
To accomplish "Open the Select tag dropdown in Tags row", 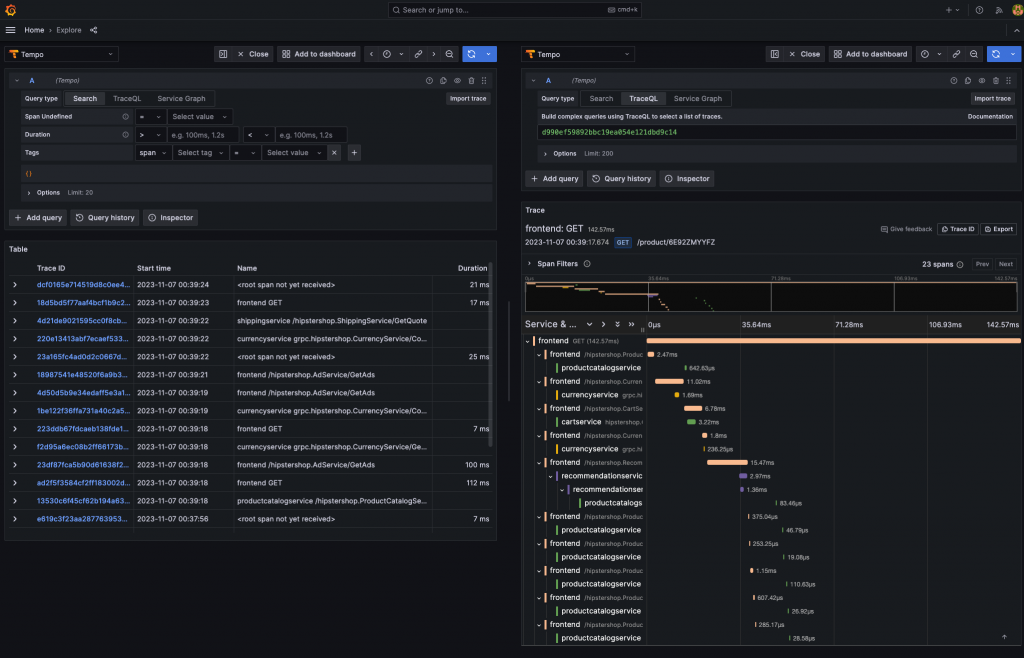I will click(200, 153).
